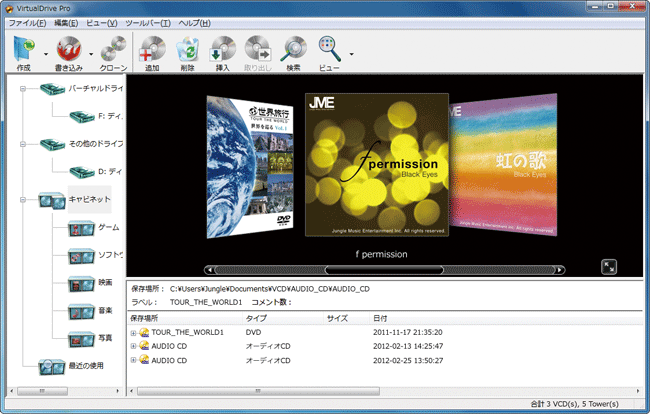Click the TOUR_THE_WORLD1 disc icon in list
The image size is (650, 414).
(x=144, y=332)
